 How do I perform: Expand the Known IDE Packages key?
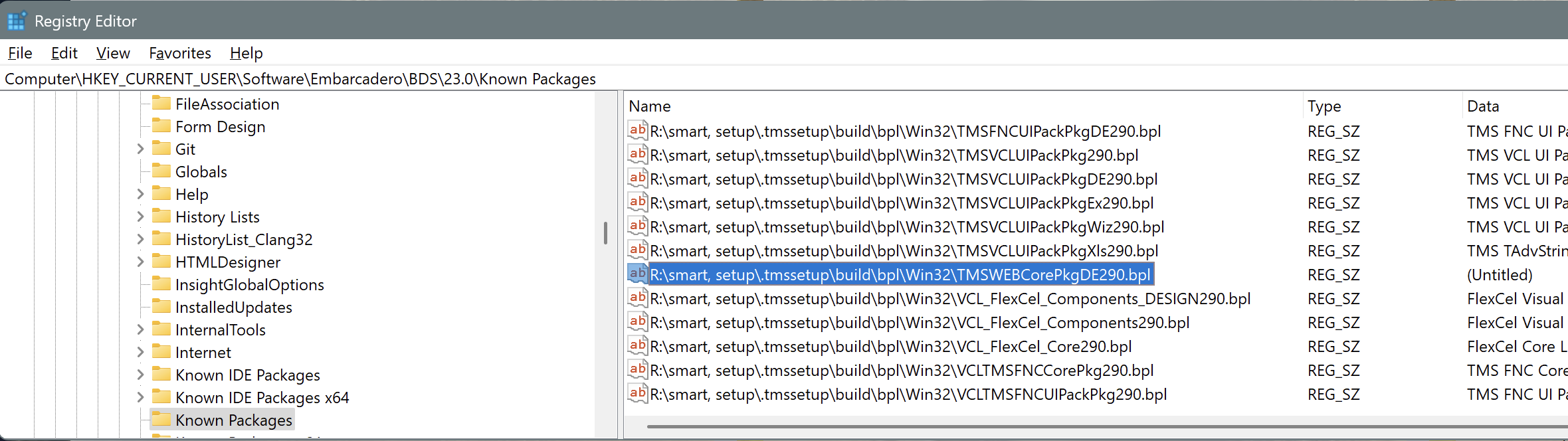click(x=140, y=375)
